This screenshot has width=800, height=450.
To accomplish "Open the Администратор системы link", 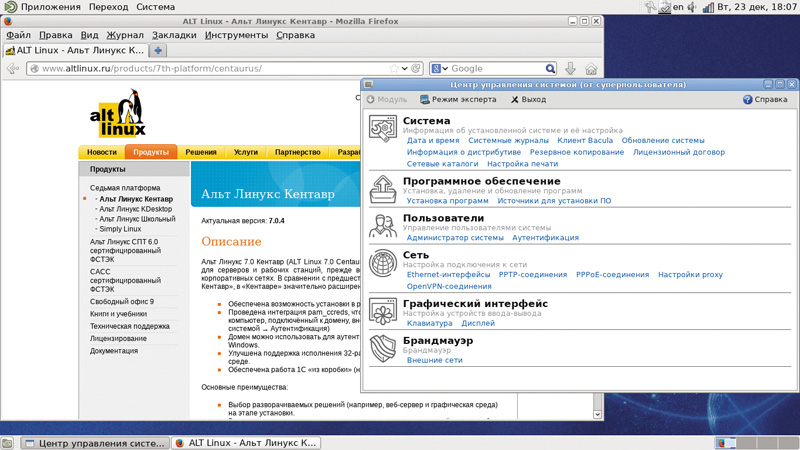I will 455,237.
